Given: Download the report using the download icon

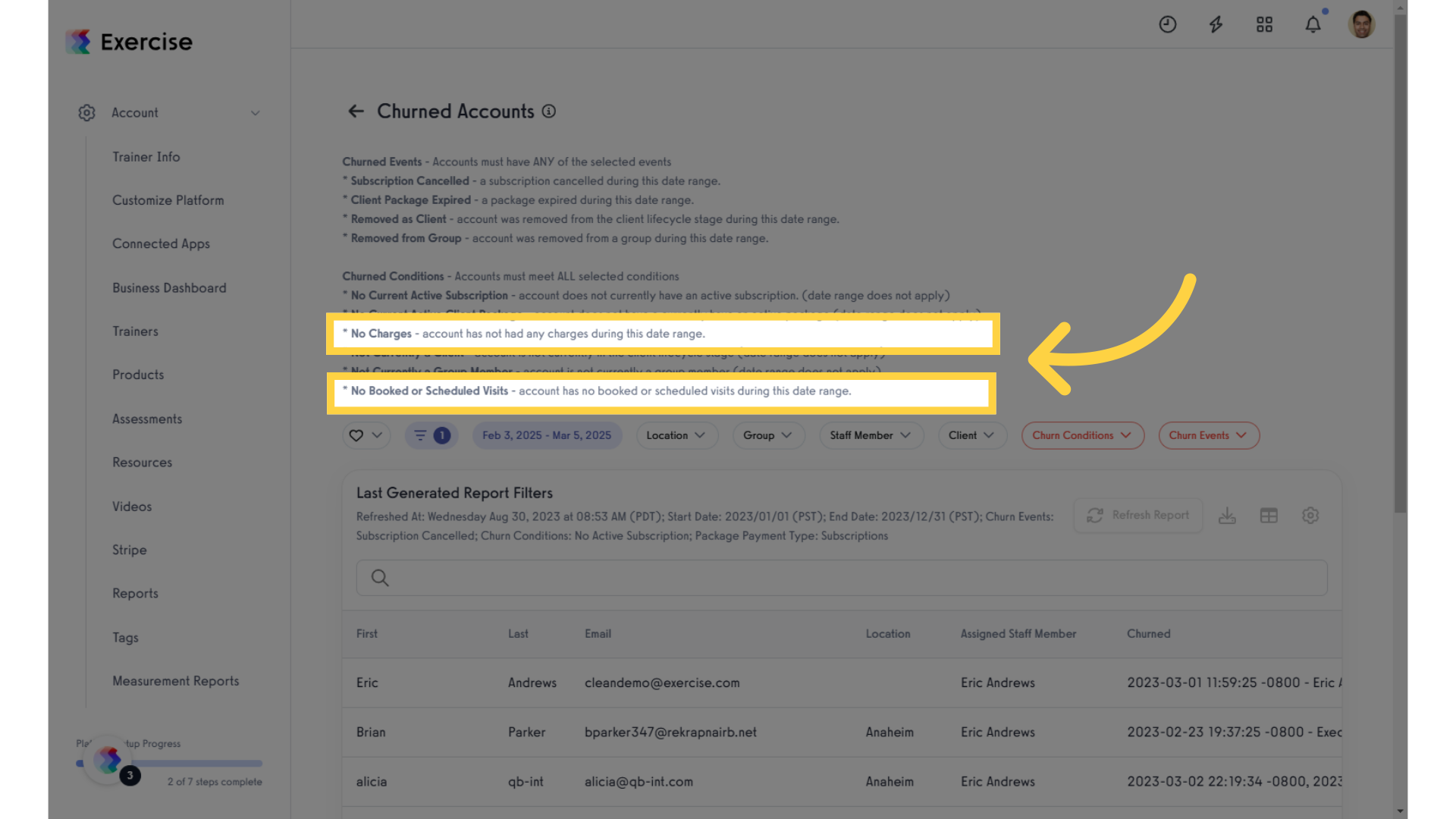Looking at the screenshot, I should [x=1227, y=516].
